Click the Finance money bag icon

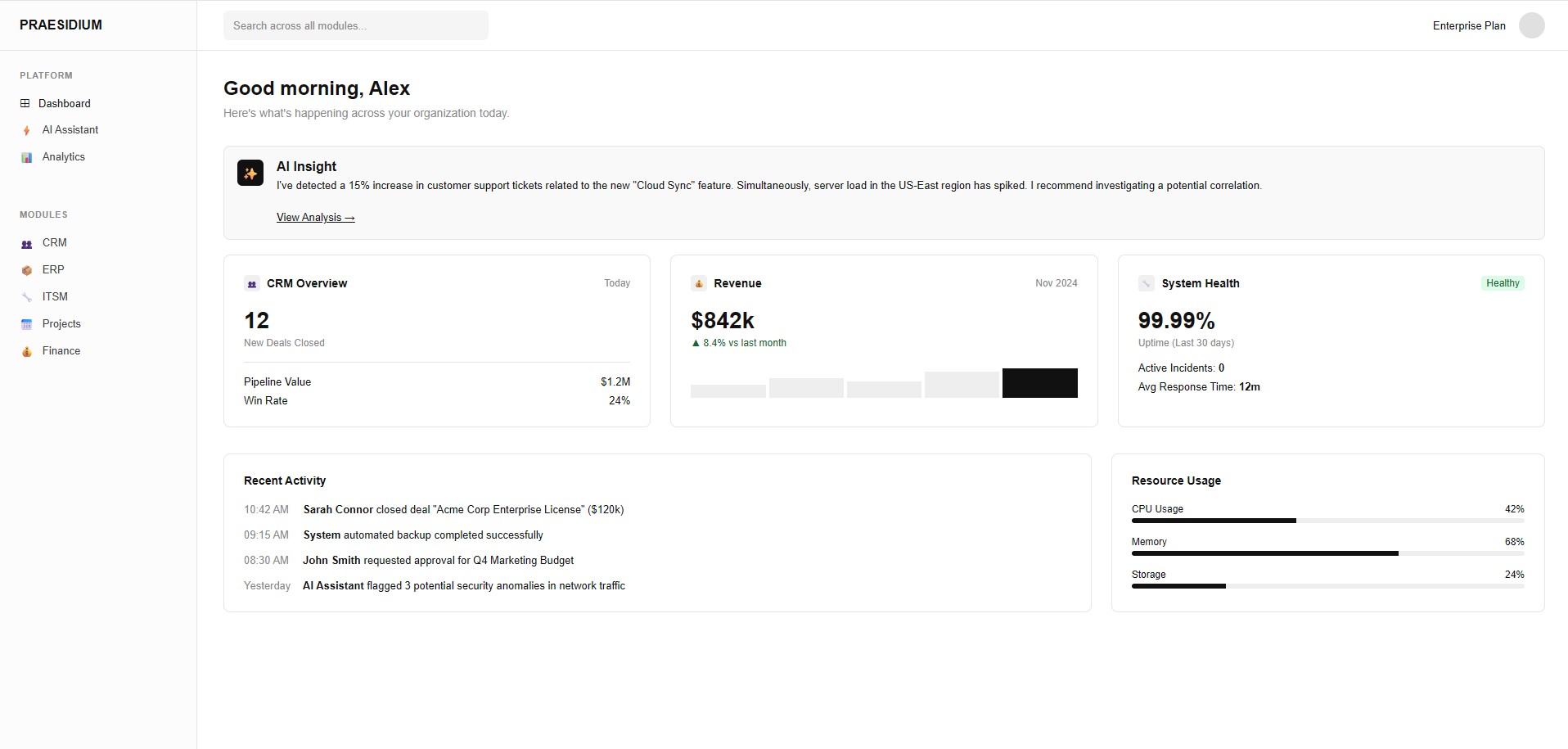[x=26, y=351]
